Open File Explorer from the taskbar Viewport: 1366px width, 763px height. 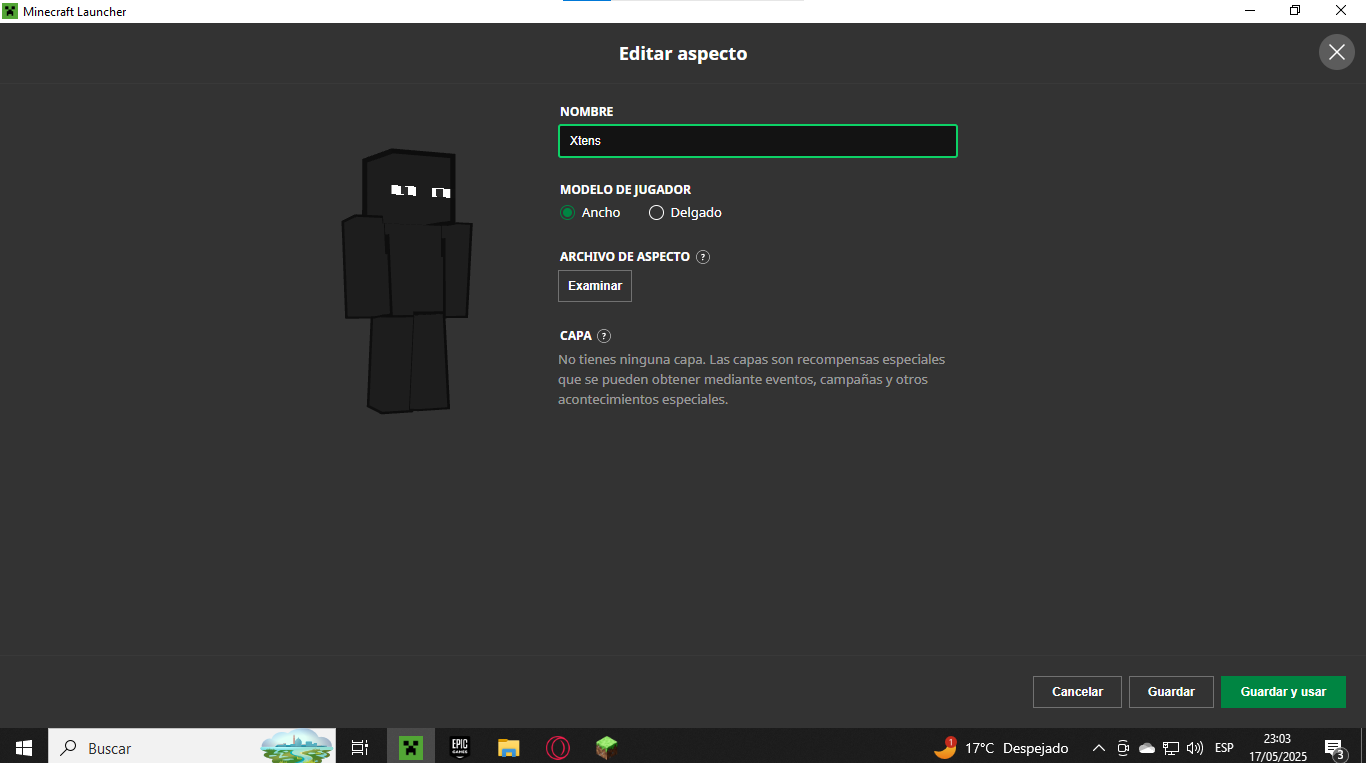coord(509,747)
